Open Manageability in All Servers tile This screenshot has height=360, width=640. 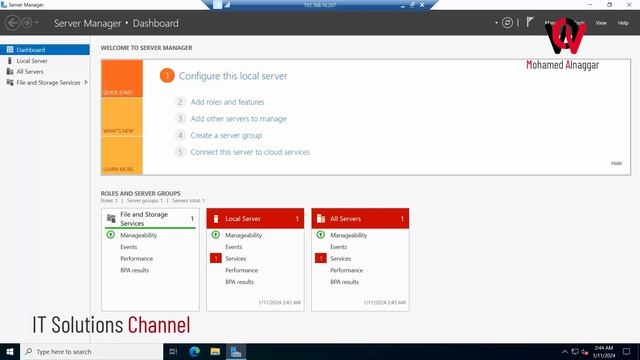click(348, 236)
